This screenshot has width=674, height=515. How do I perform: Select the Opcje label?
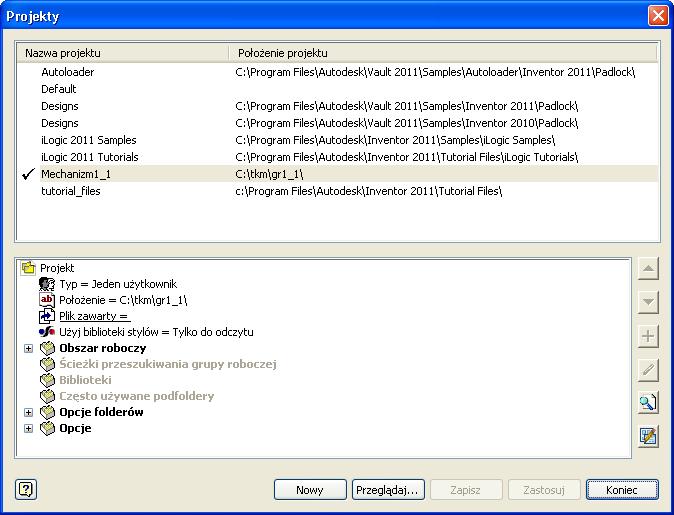pyautogui.click(x=75, y=428)
